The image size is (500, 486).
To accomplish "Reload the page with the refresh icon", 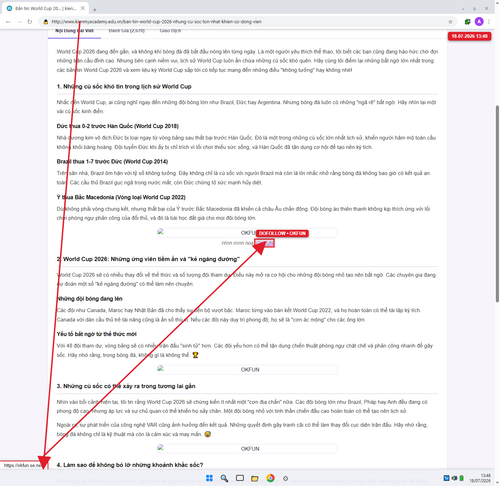I will click(x=30, y=22).
